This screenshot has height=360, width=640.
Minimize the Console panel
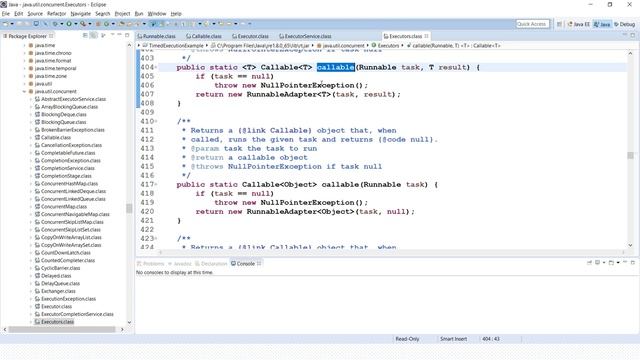click(625, 262)
